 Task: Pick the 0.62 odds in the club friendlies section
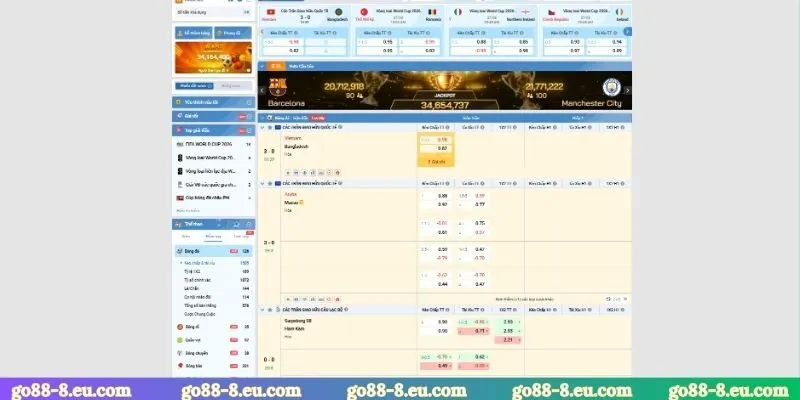tap(473, 357)
